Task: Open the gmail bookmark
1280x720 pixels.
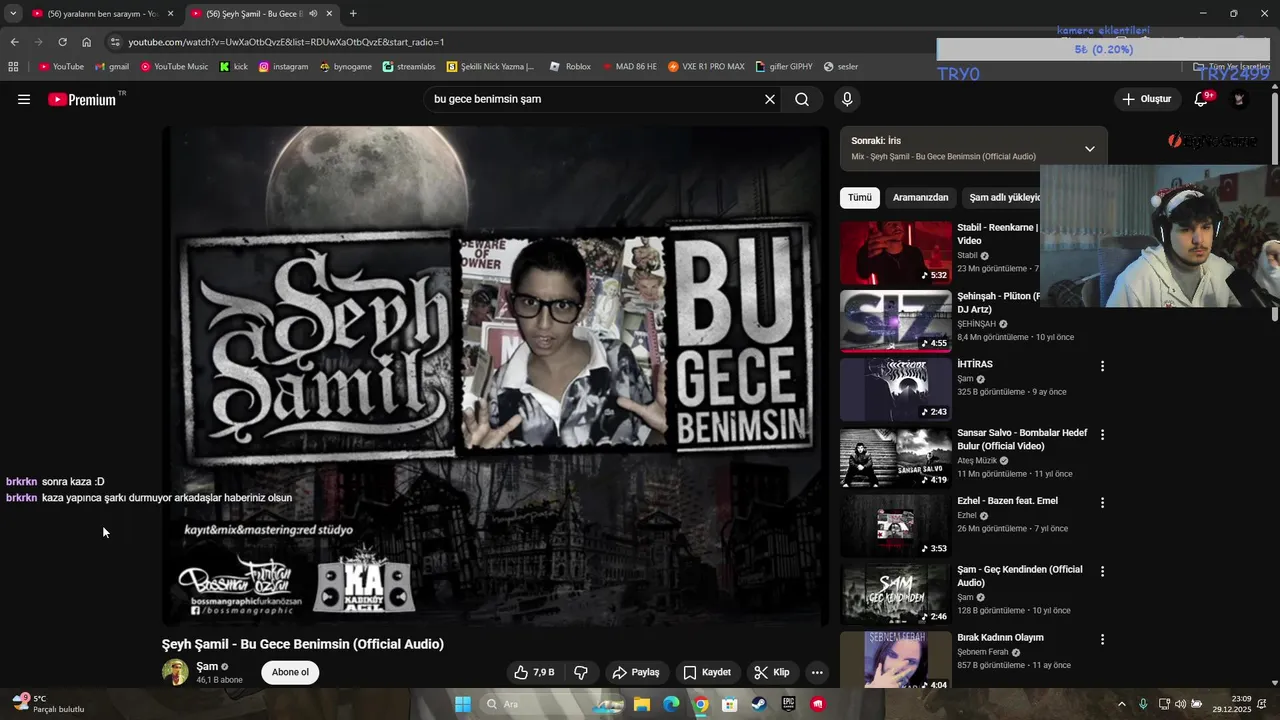Action: [x=112, y=66]
